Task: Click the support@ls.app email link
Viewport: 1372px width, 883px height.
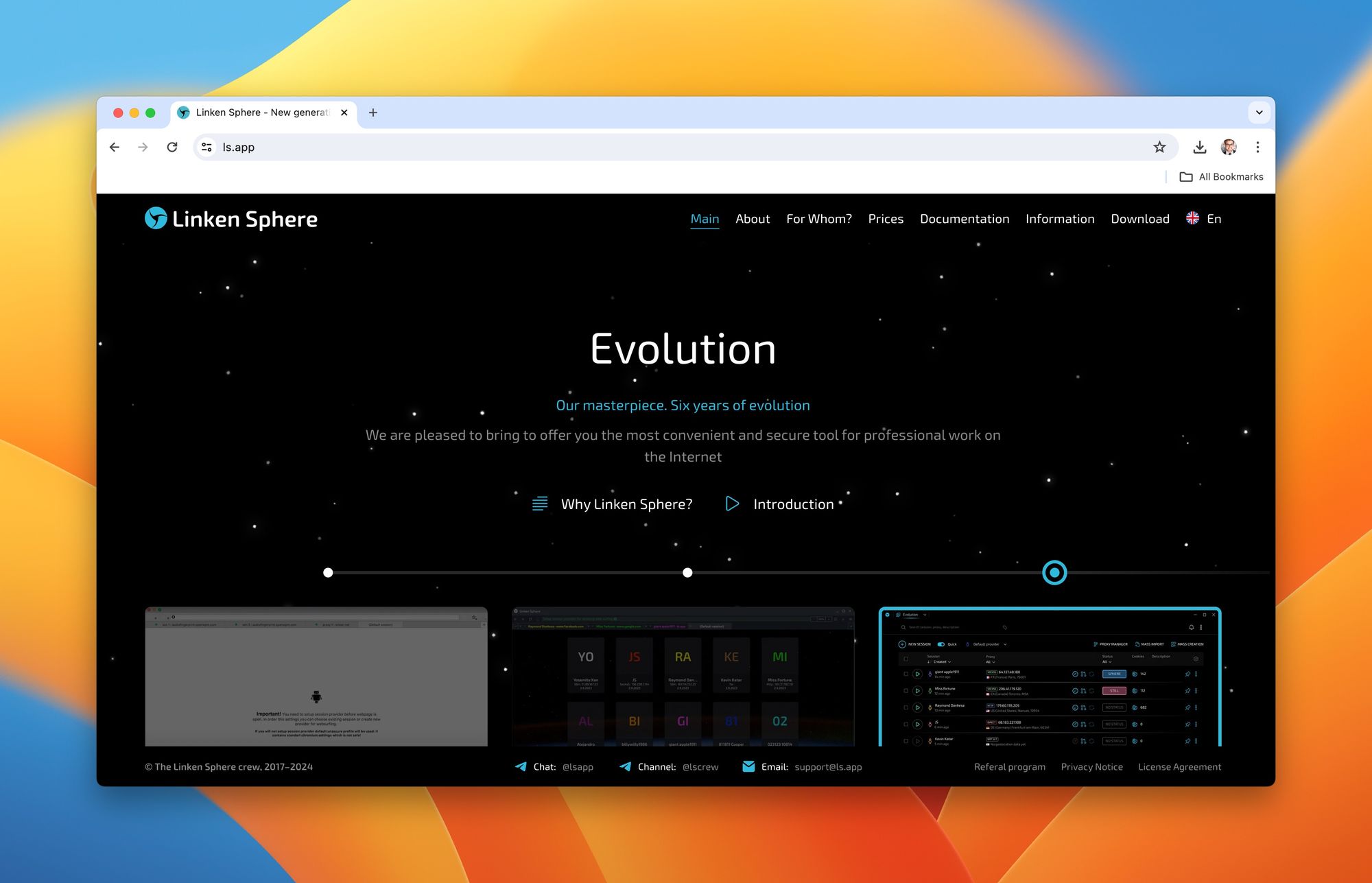Action: (828, 767)
